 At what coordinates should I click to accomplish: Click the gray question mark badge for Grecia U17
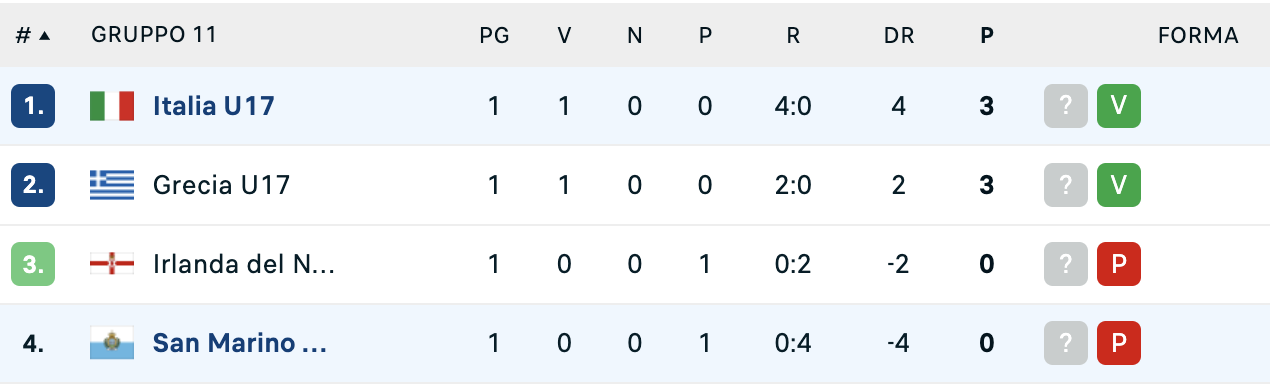coord(1066,185)
